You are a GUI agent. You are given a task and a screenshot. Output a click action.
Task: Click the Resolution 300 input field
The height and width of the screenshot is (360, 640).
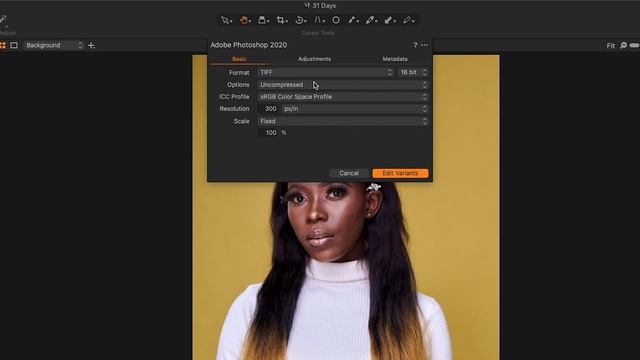click(269, 109)
